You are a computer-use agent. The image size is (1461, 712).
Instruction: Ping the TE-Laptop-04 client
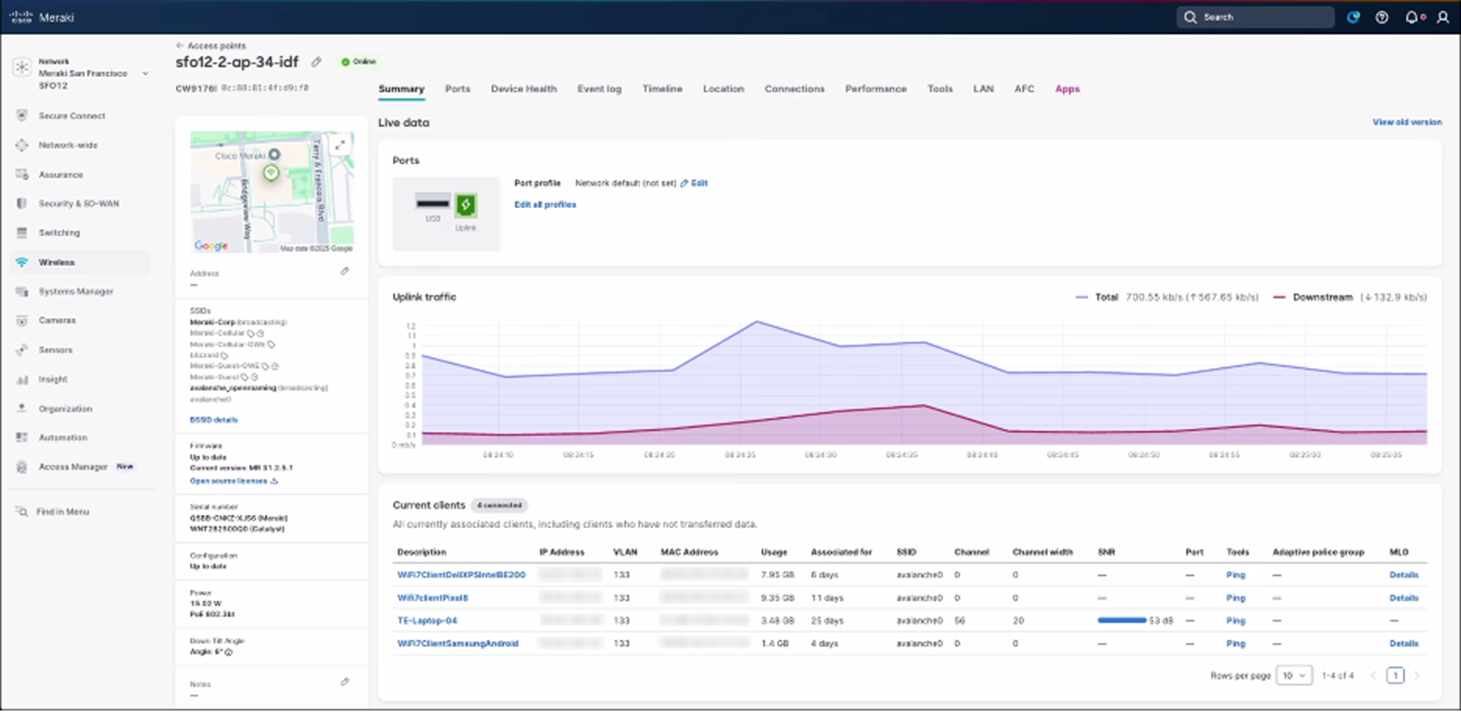coord(1236,621)
